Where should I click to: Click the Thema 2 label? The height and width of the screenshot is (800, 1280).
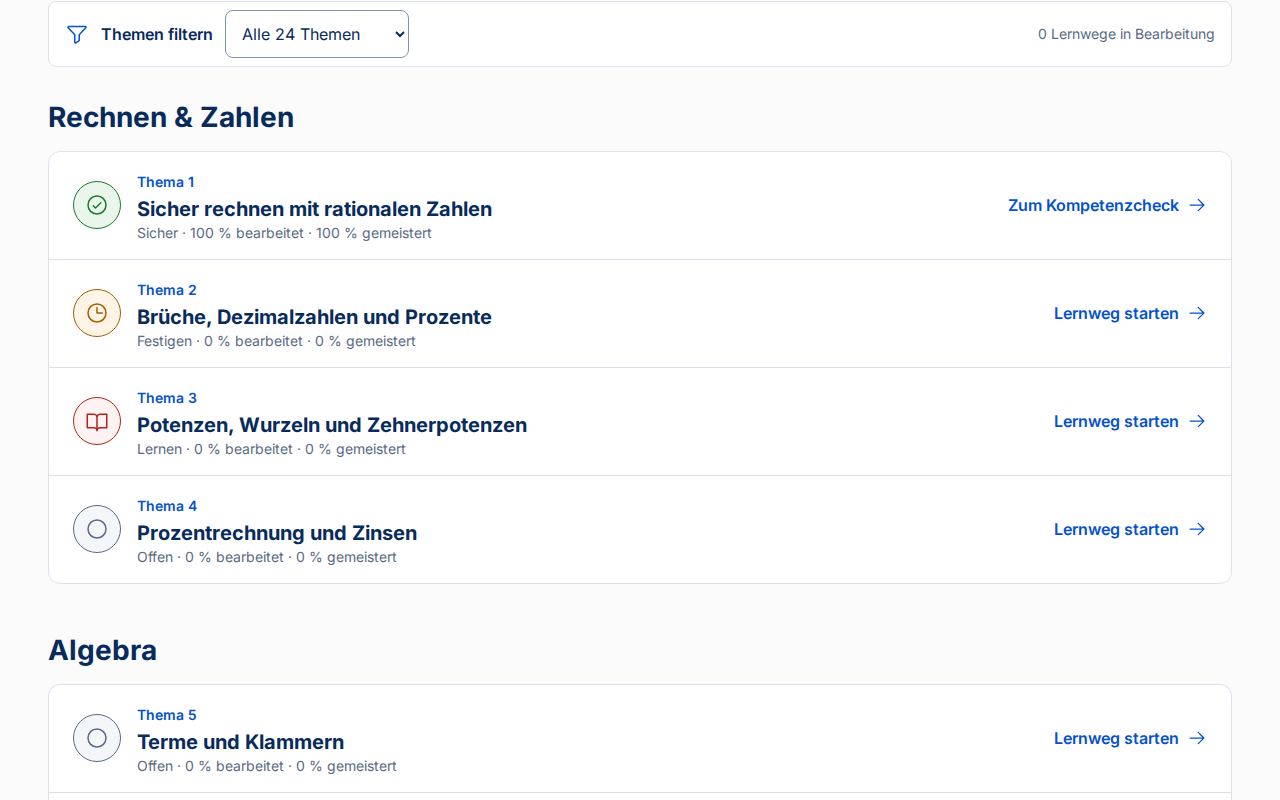tap(167, 290)
